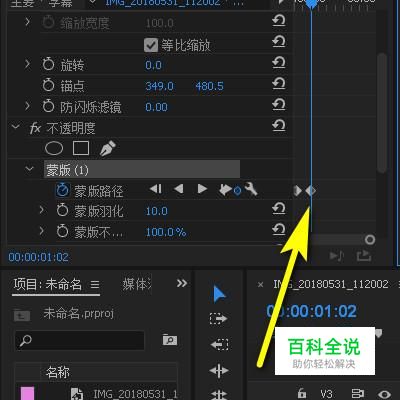Select the Selection tool arrow

219,294
